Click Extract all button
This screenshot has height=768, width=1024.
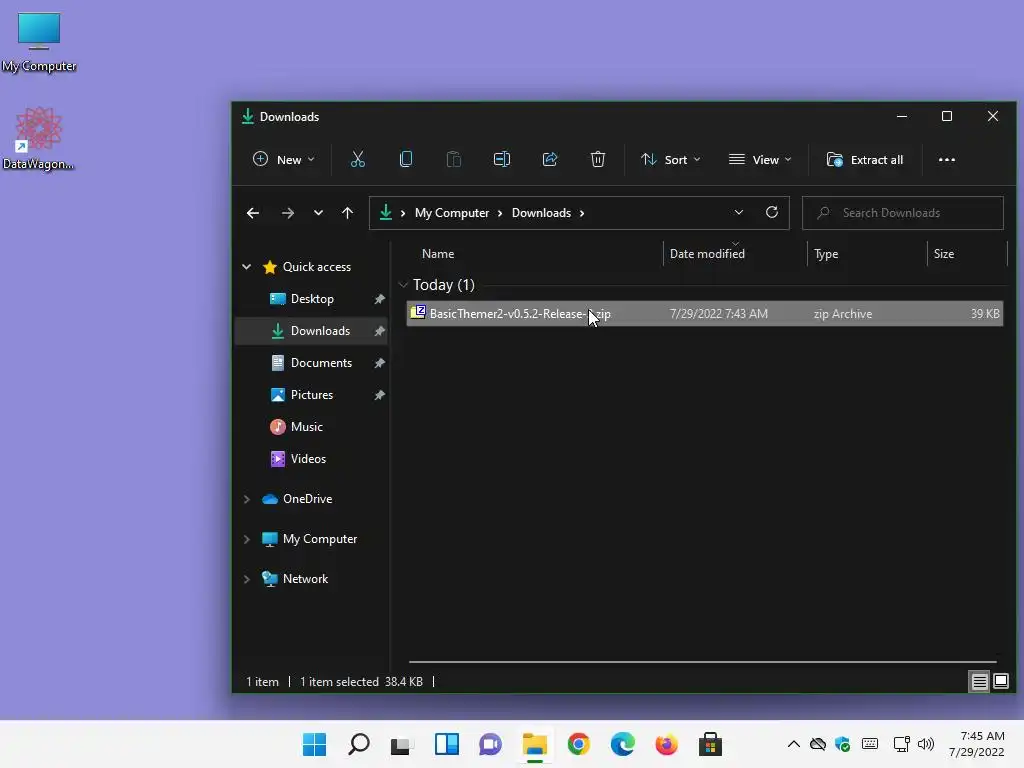click(x=865, y=160)
